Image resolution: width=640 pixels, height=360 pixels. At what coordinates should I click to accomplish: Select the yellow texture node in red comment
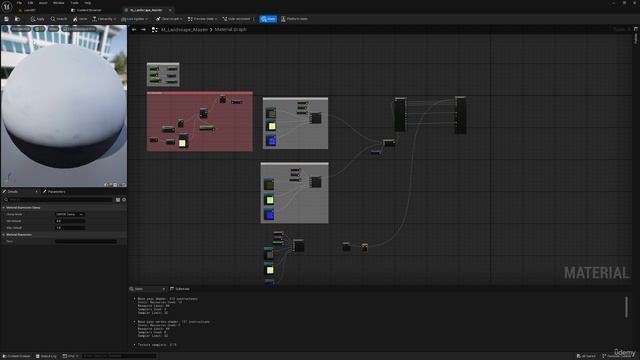182,142
